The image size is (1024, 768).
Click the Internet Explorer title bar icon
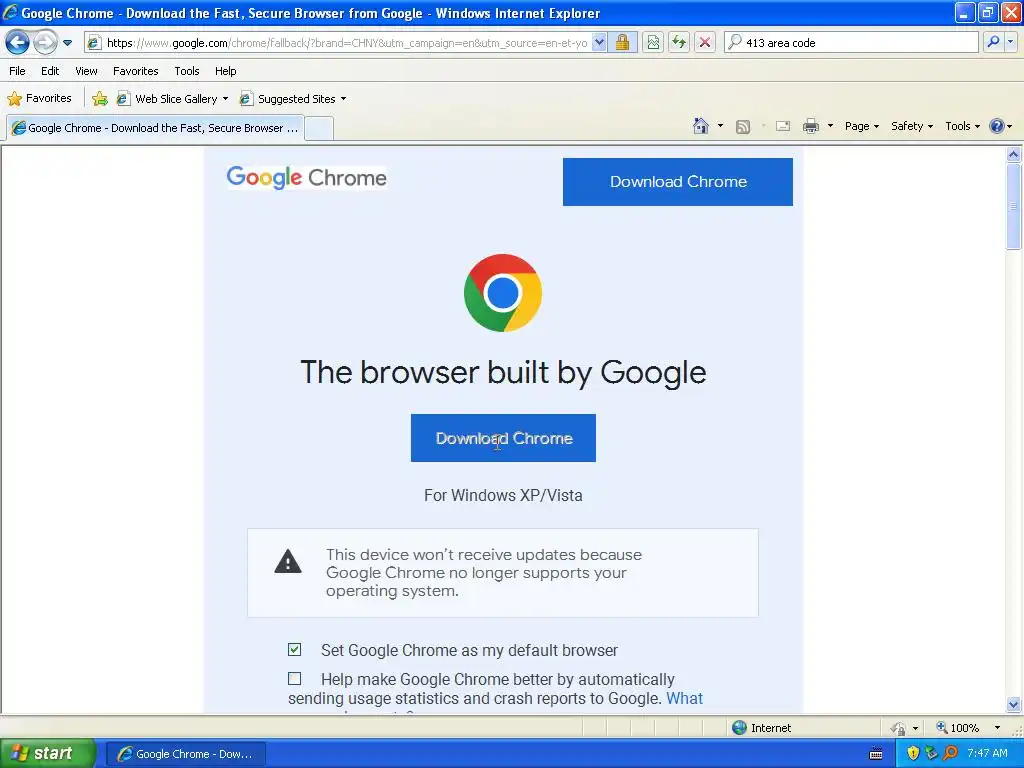pos(10,12)
